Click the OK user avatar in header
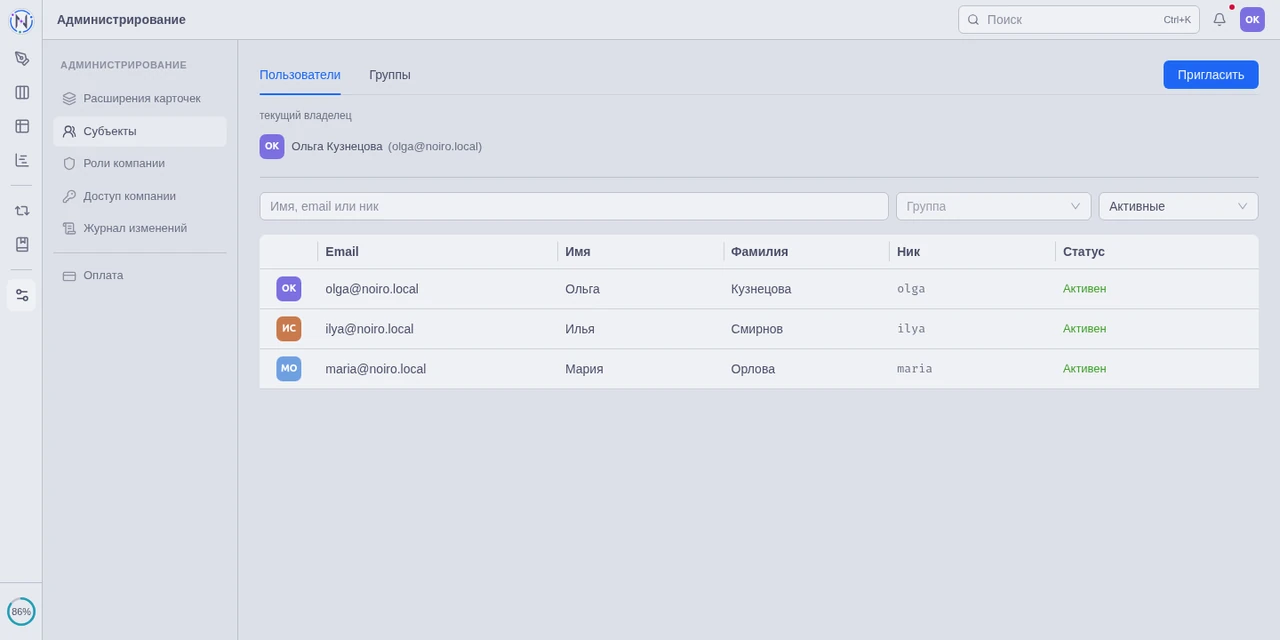1280x640 pixels. (1252, 19)
